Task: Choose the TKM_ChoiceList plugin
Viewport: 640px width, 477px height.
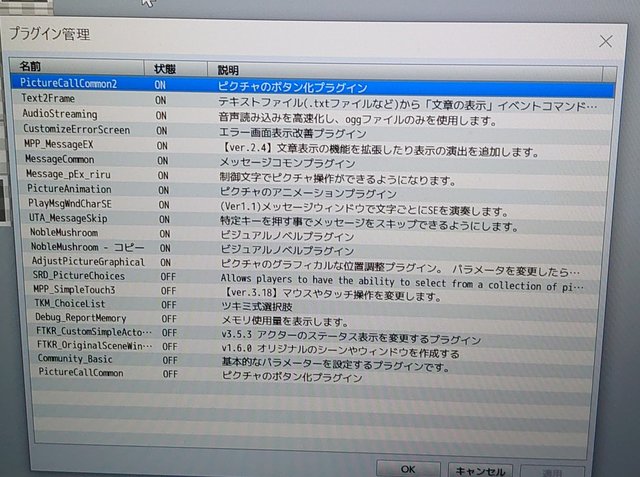Action: [x=313, y=305]
